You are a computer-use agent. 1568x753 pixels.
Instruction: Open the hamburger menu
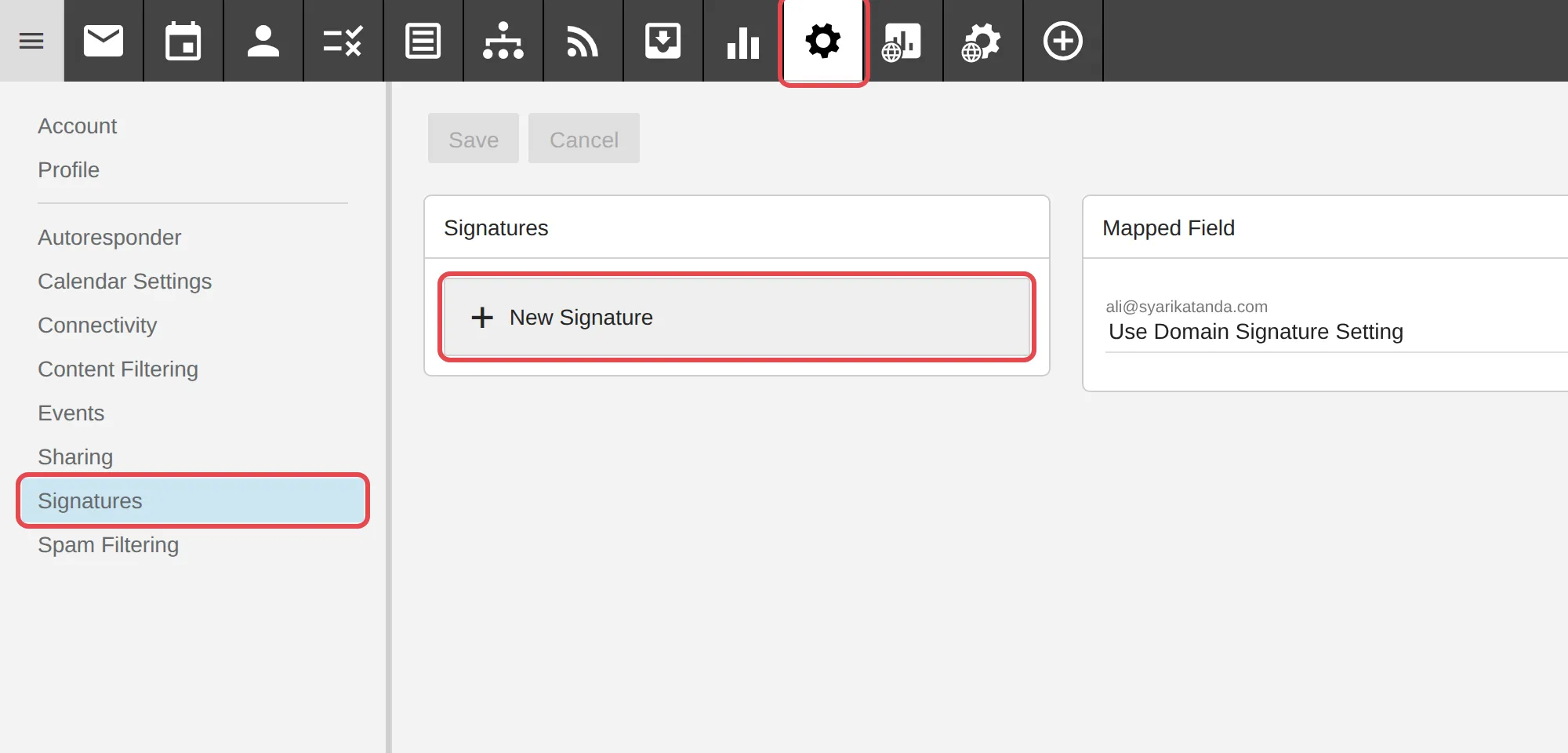click(x=31, y=41)
